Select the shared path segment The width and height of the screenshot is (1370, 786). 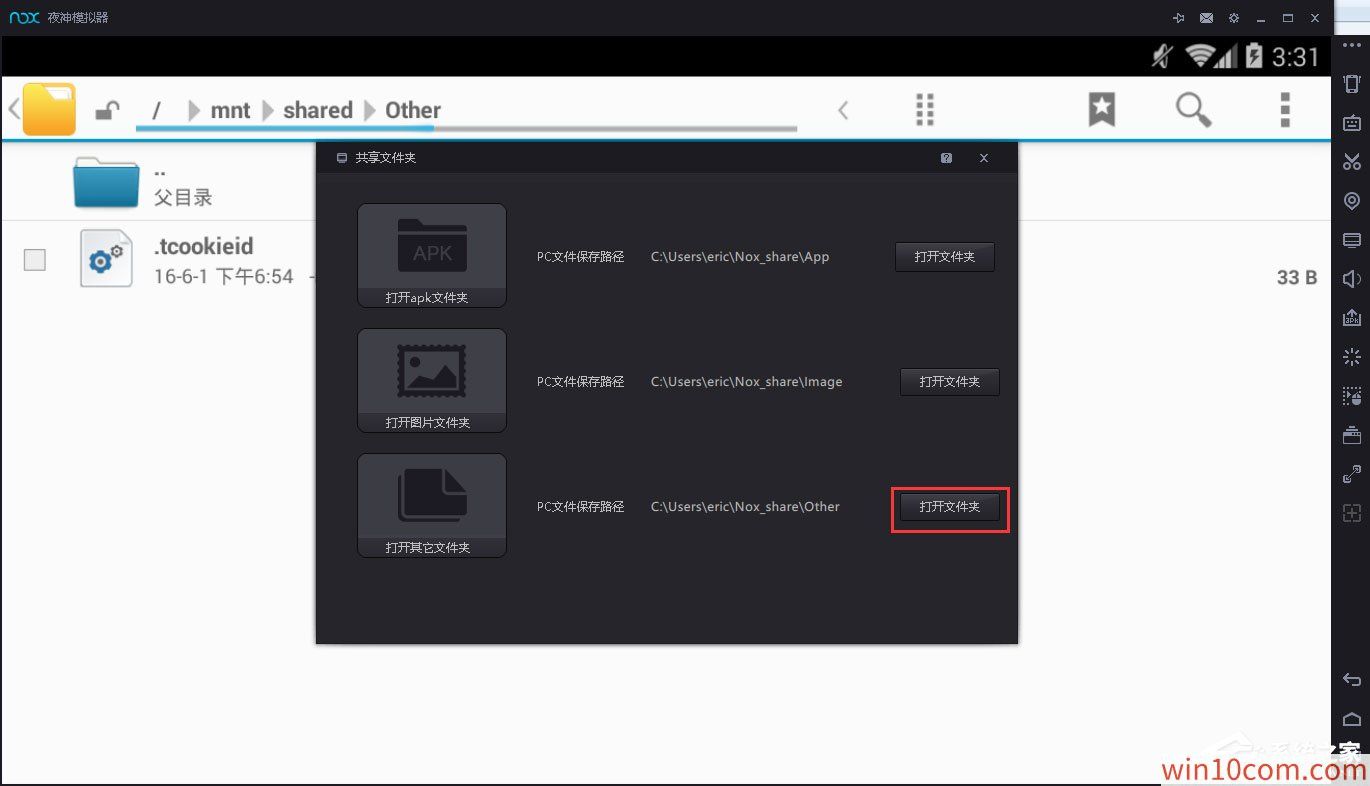click(318, 111)
